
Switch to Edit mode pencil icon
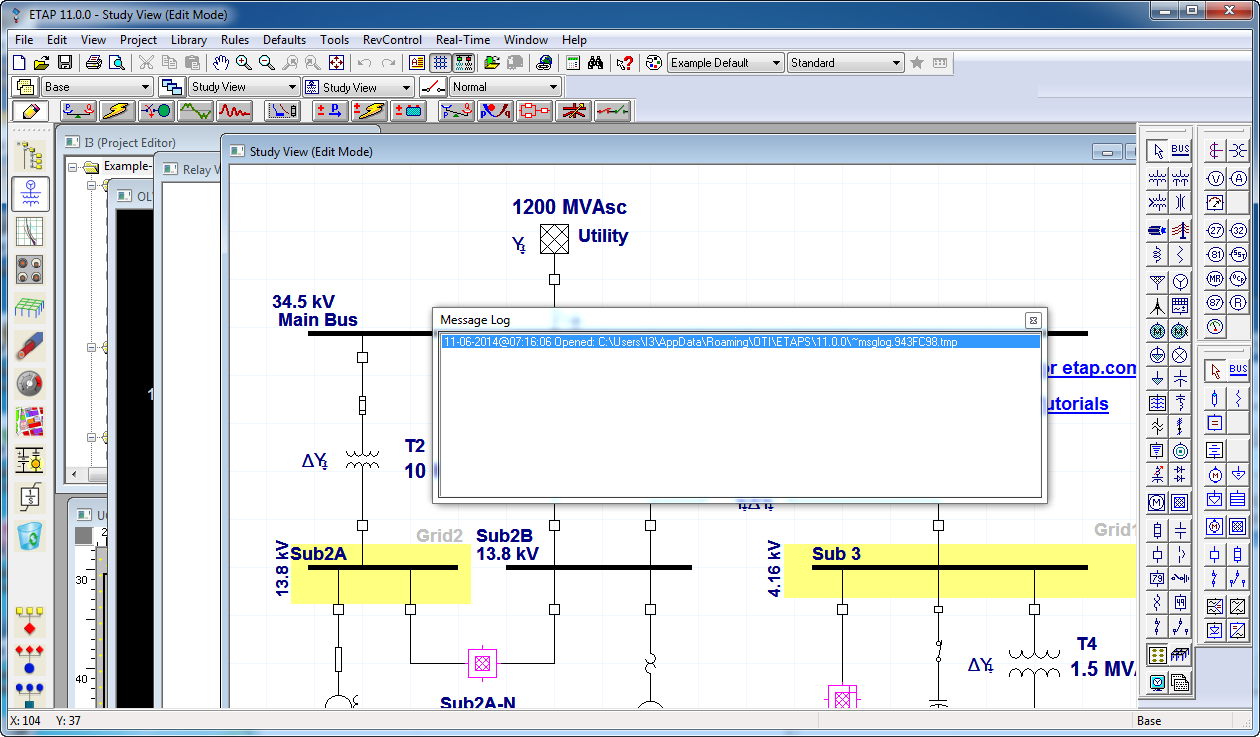[x=30, y=111]
